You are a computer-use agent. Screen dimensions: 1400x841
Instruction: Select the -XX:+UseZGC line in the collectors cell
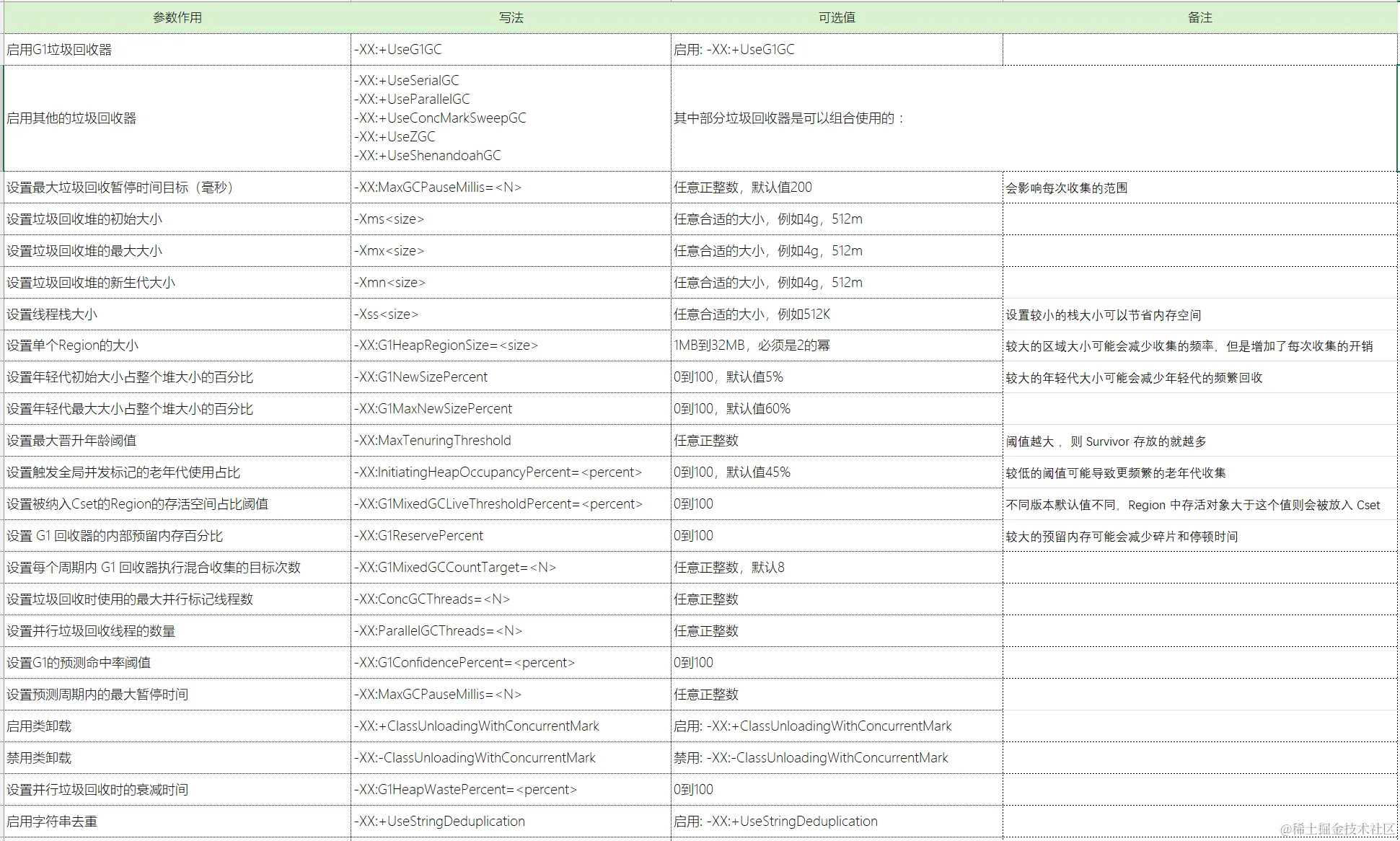395,136
